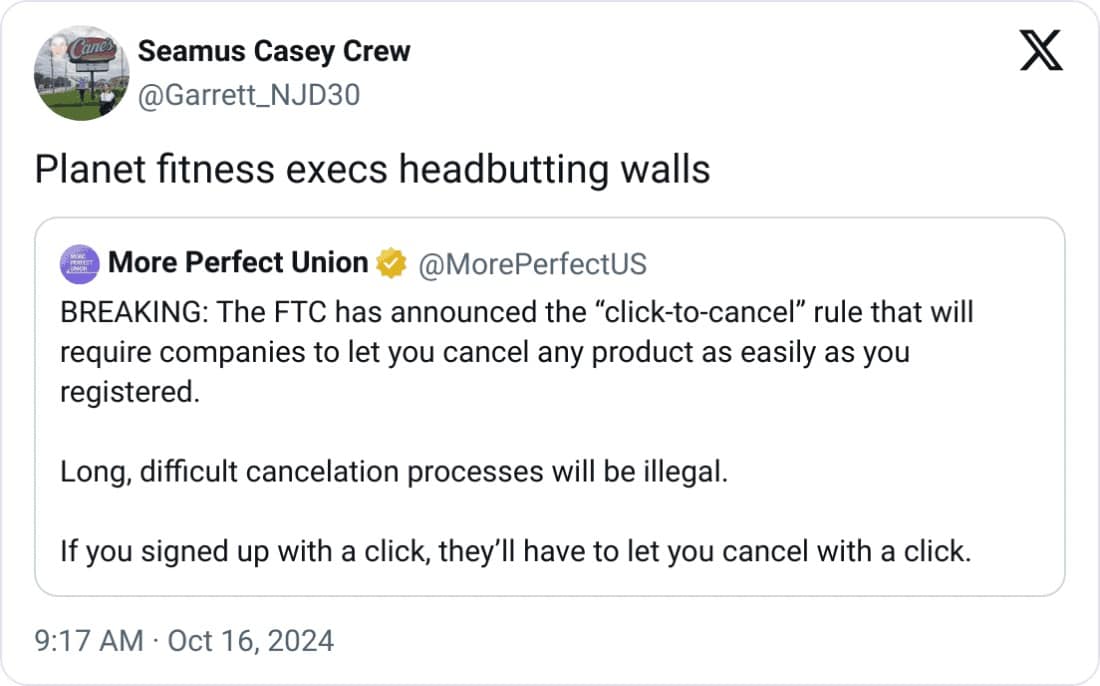Screen dimensions: 1100x686
Task: Open the Seamus Casey Crew display name
Action: [273, 52]
